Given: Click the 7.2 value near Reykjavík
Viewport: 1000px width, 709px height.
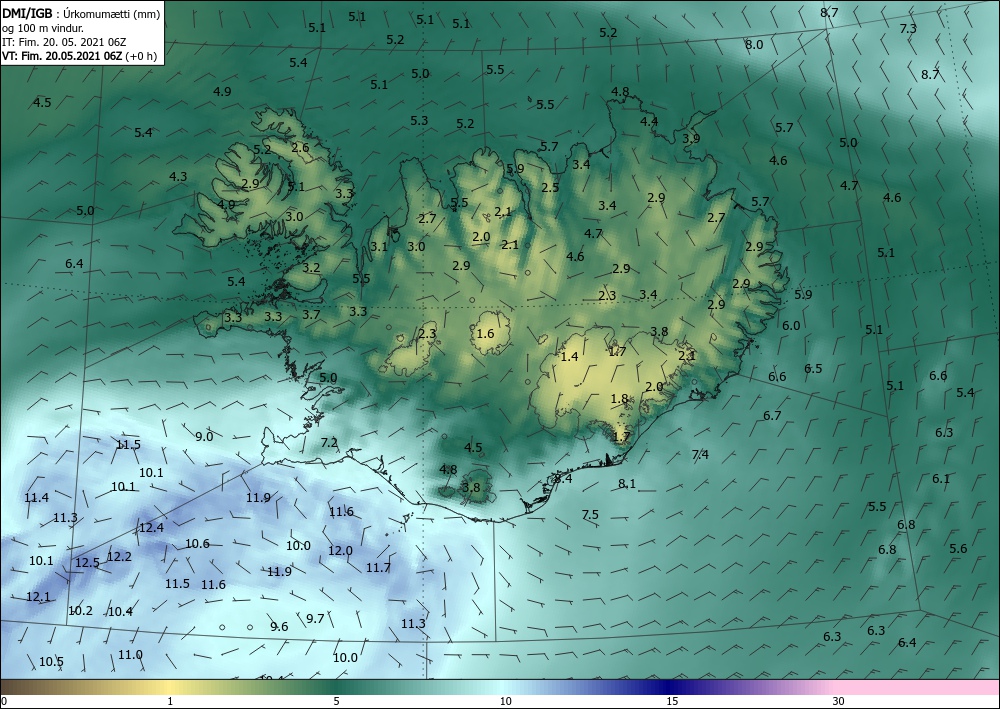Looking at the screenshot, I should (x=329, y=442).
